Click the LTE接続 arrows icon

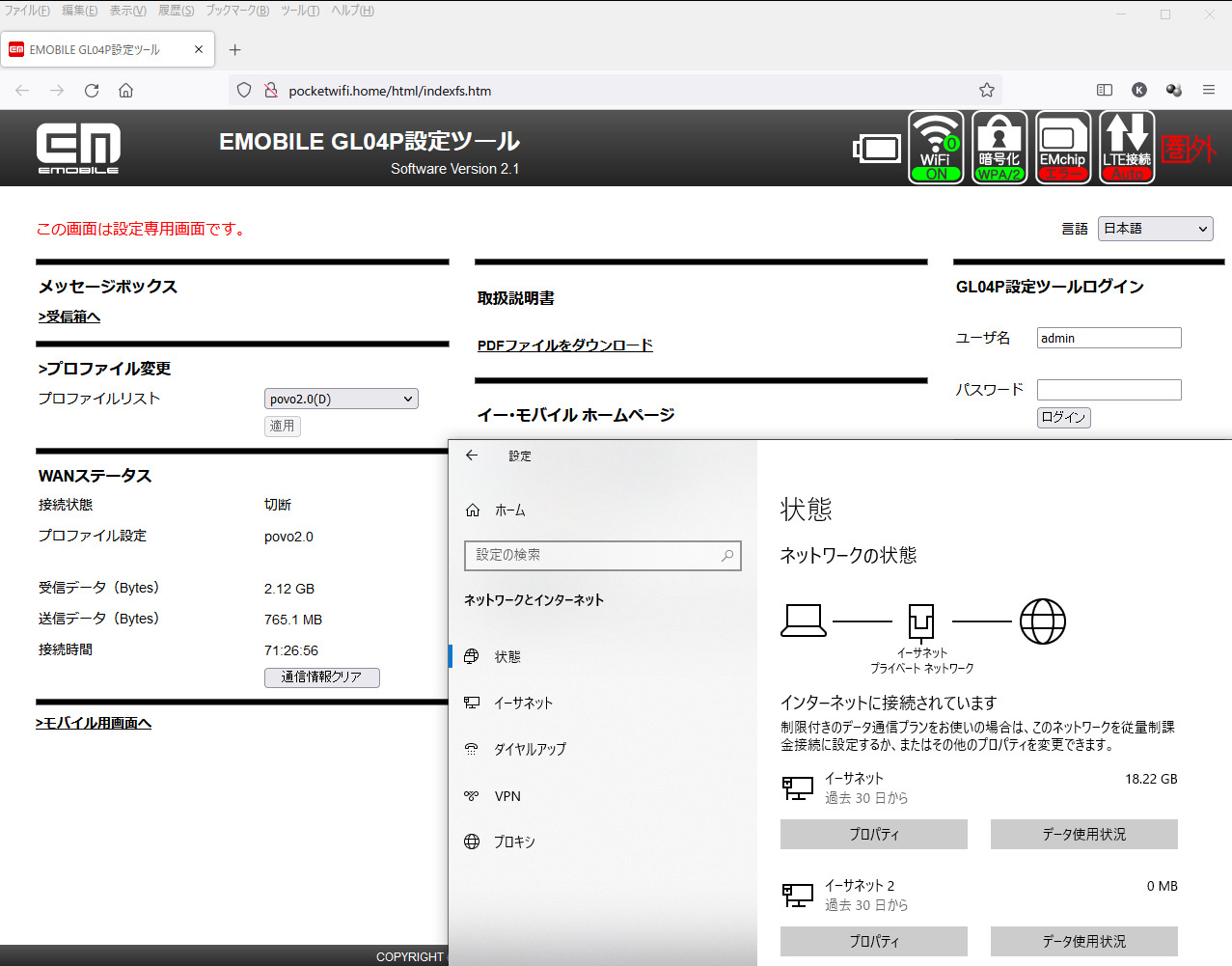[1127, 148]
